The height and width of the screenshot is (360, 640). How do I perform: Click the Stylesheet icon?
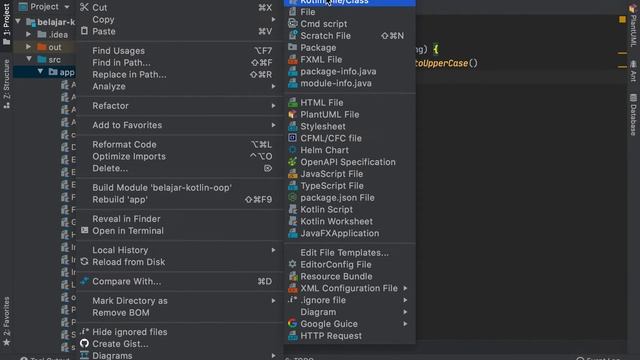coord(293,126)
